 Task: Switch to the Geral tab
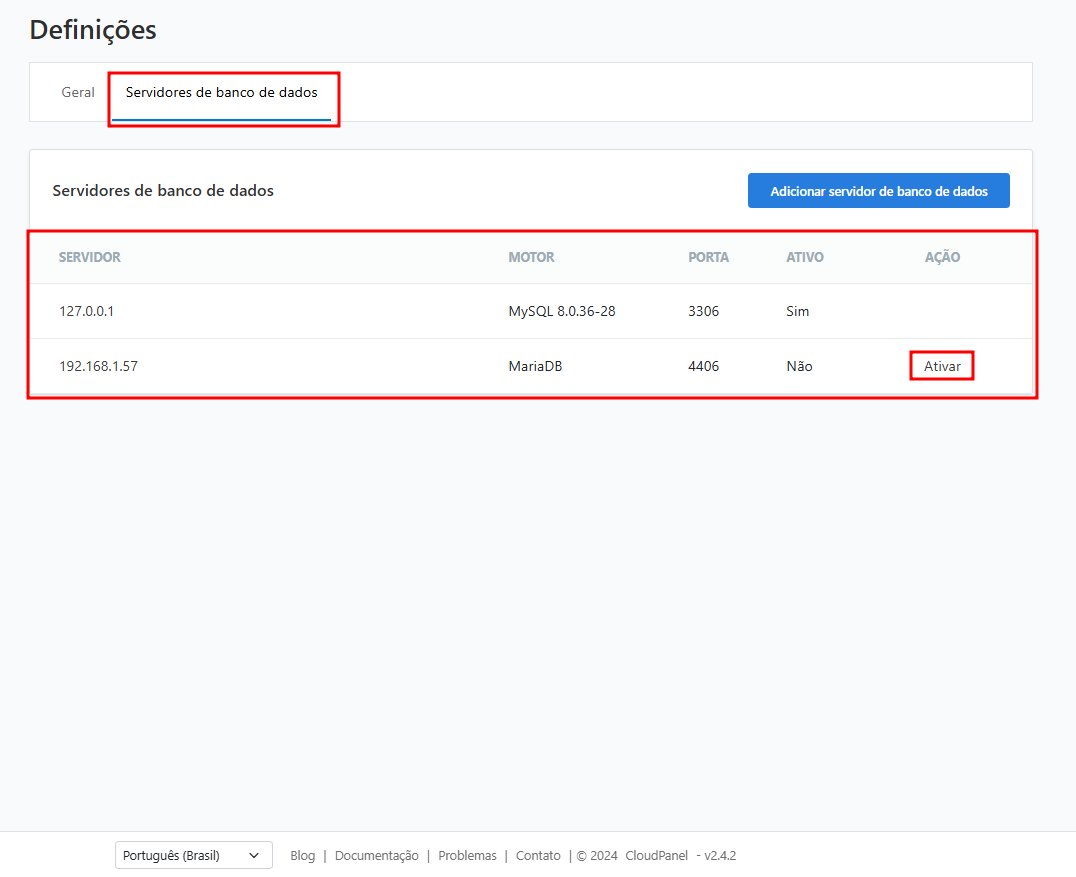coord(78,92)
